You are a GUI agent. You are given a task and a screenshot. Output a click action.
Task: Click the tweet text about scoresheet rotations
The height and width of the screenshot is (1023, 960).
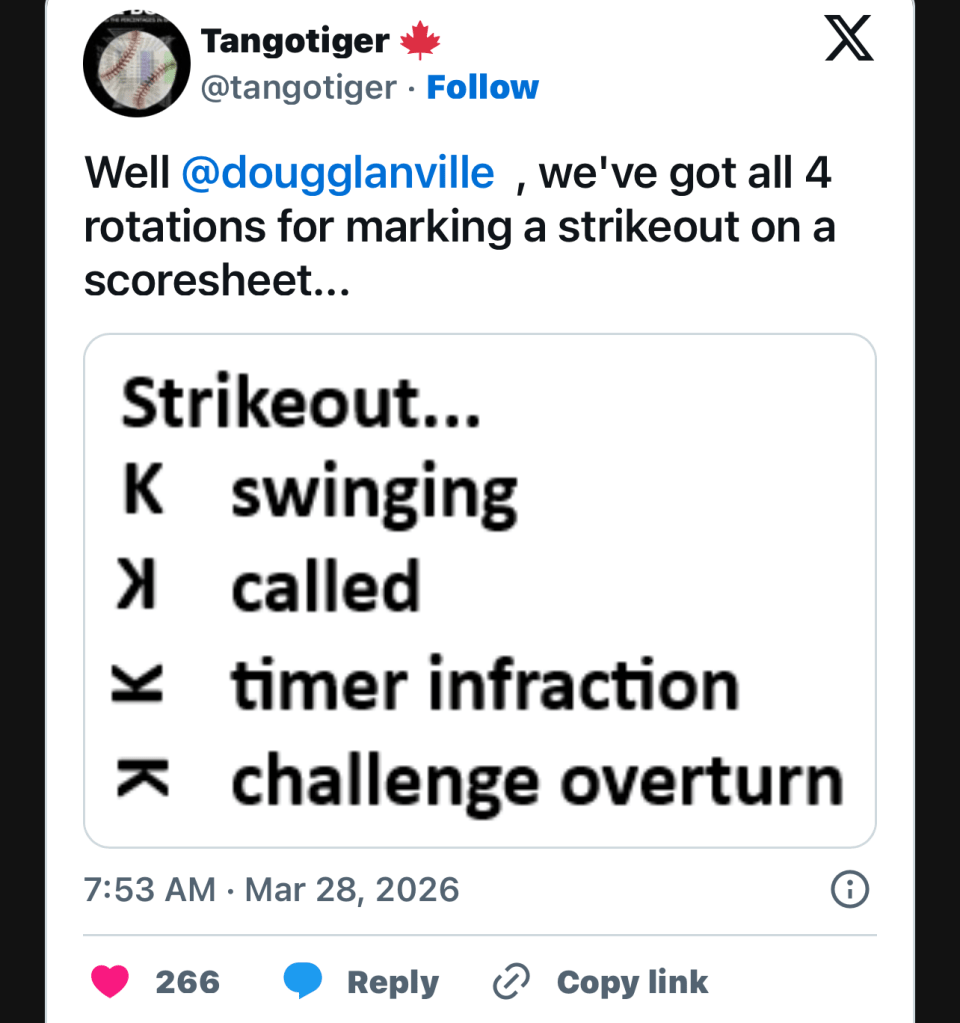pyautogui.click(x=459, y=227)
